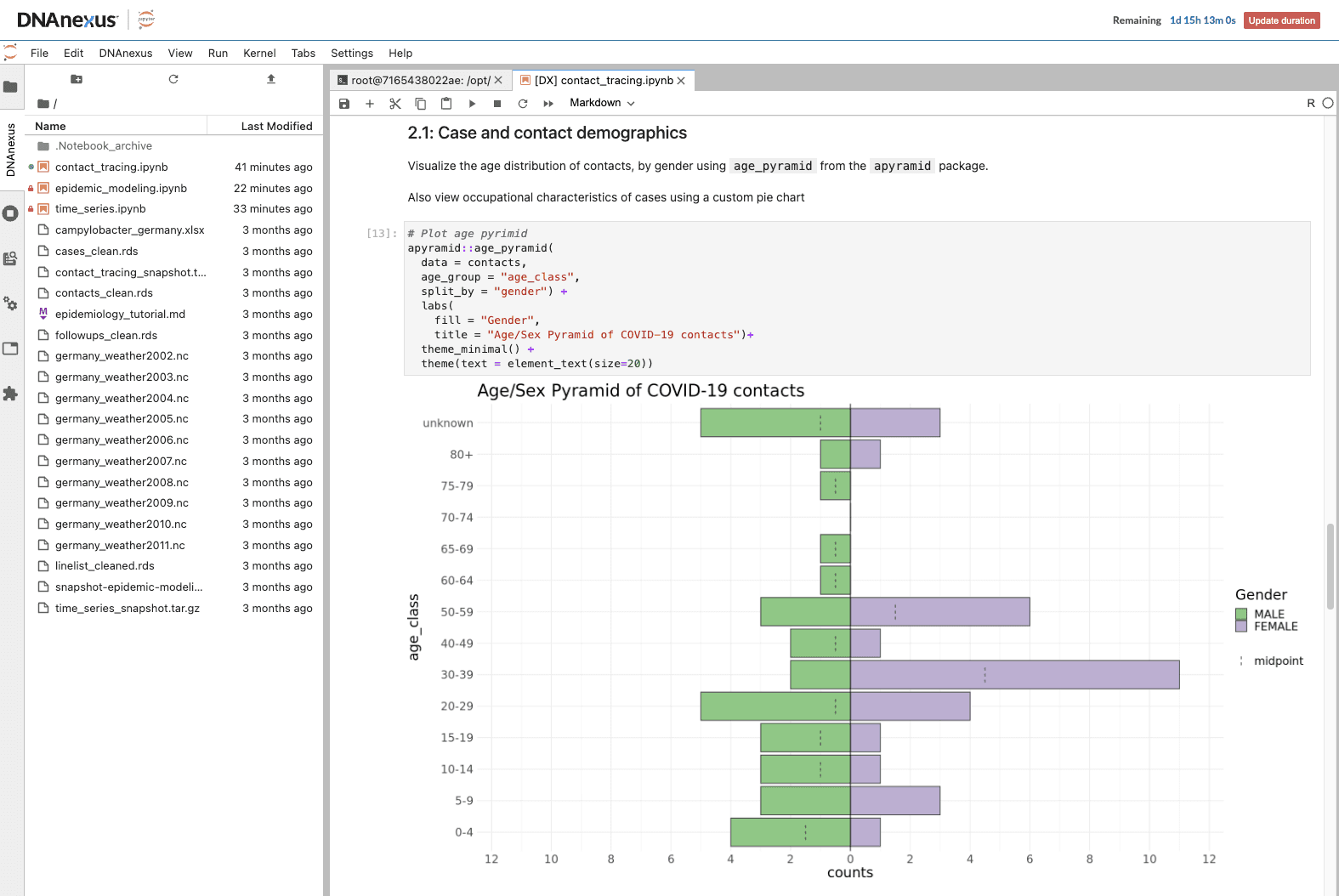Refresh the file list
This screenshot has width=1339, height=896.
pyautogui.click(x=173, y=79)
